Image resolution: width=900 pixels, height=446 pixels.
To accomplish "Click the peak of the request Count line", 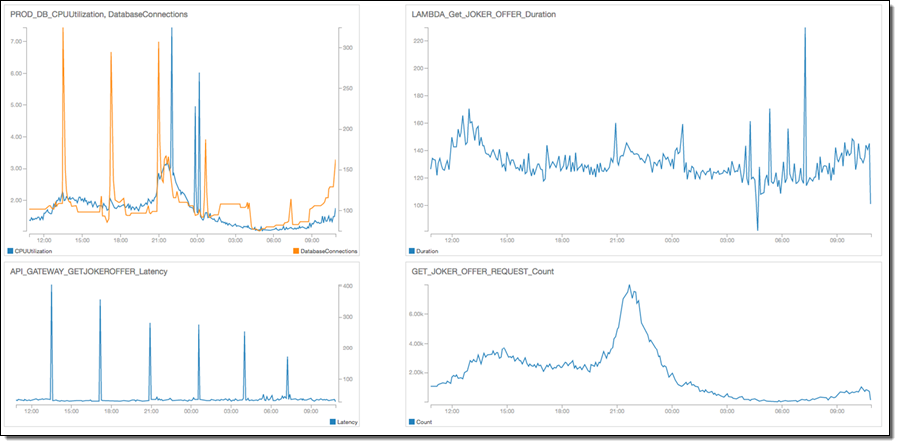I will point(629,285).
